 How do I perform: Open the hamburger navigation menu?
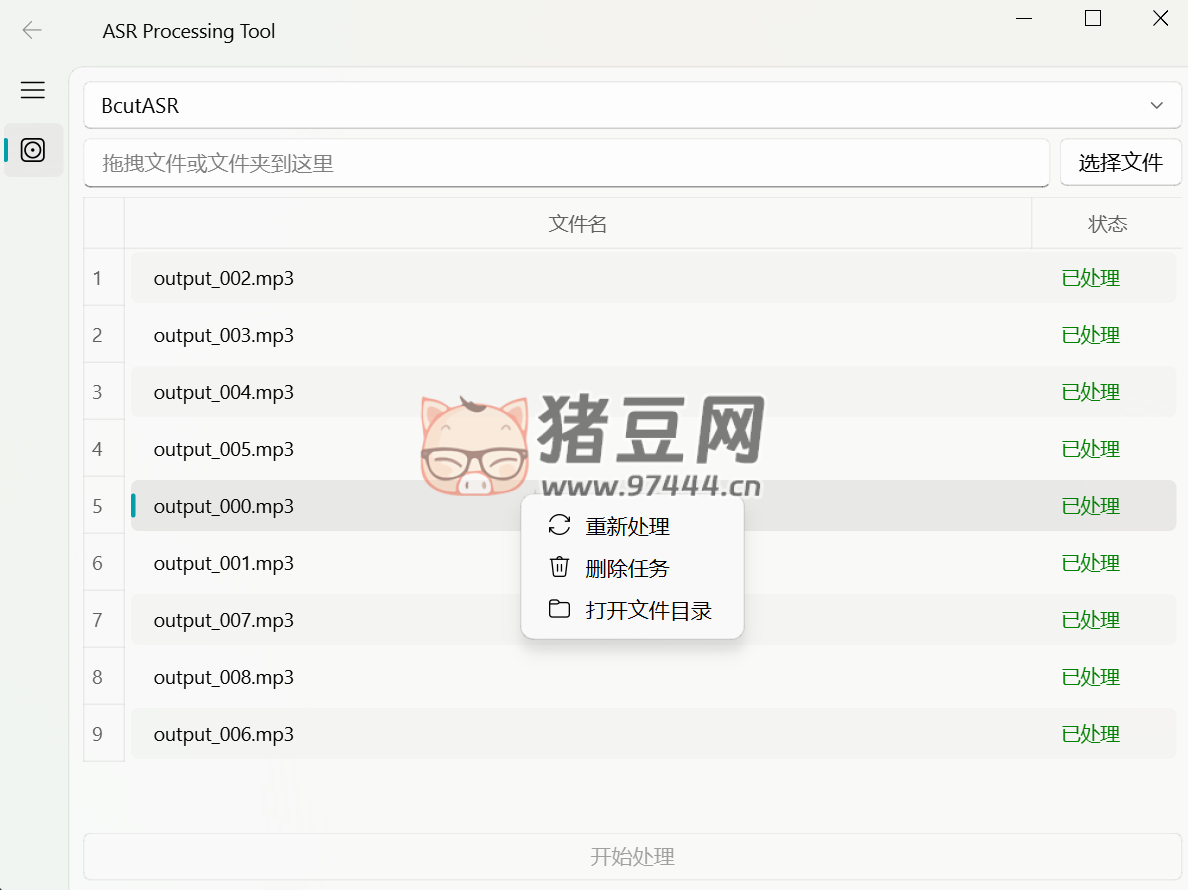pos(33,90)
